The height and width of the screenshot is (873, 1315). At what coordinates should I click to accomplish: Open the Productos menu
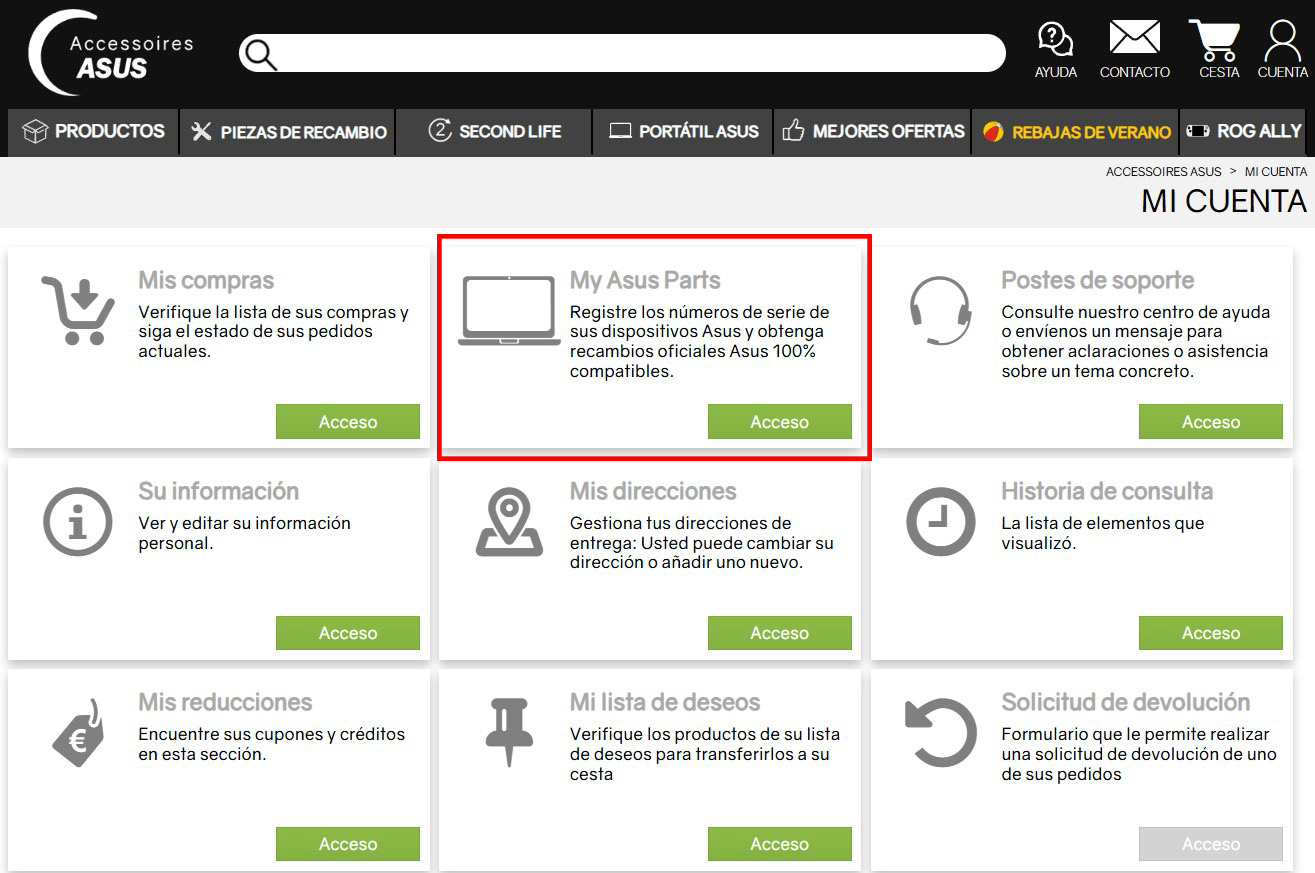93,132
